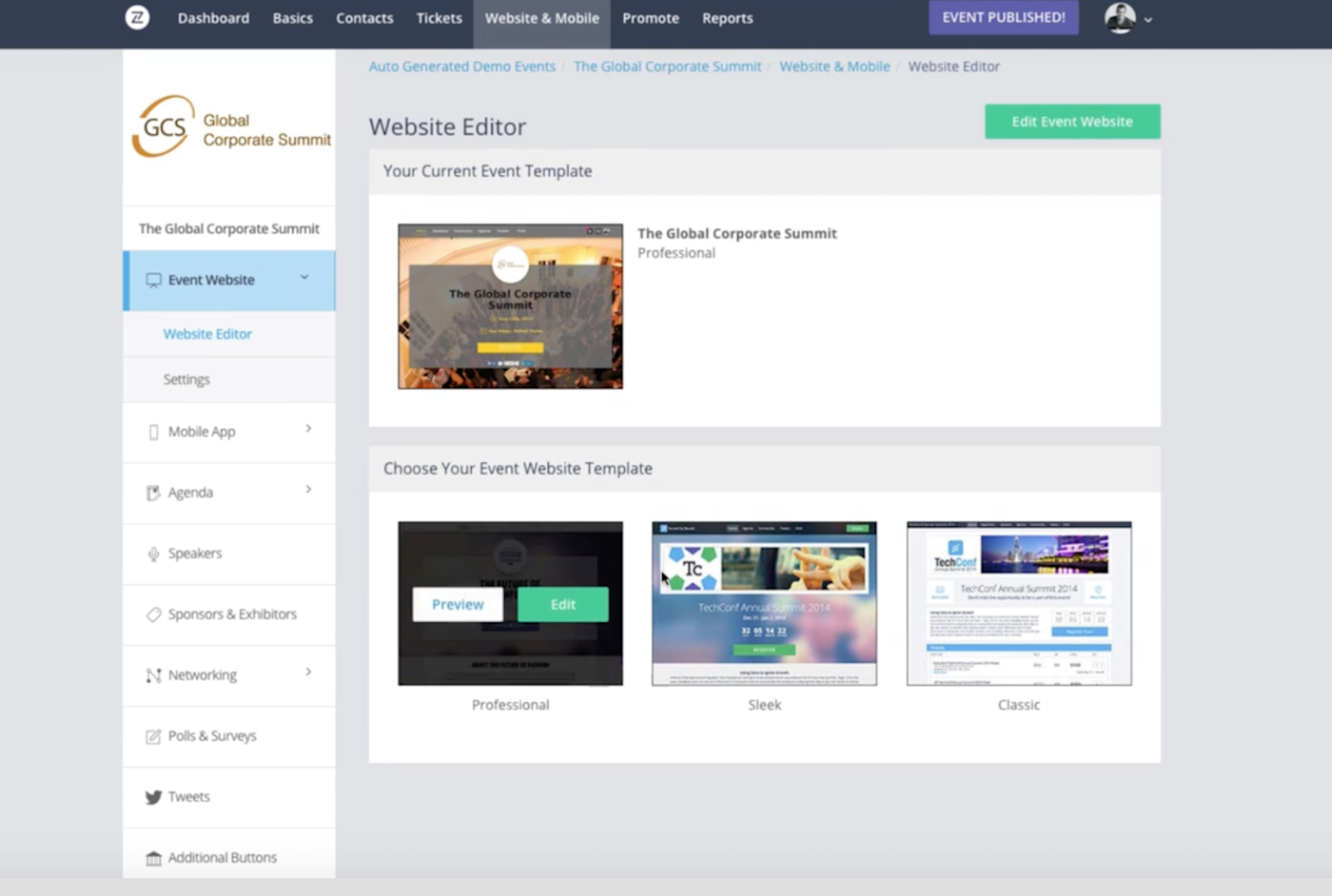Click the platform logo in the top bar
Image resolution: width=1332 pixels, height=896 pixels.
click(x=137, y=17)
